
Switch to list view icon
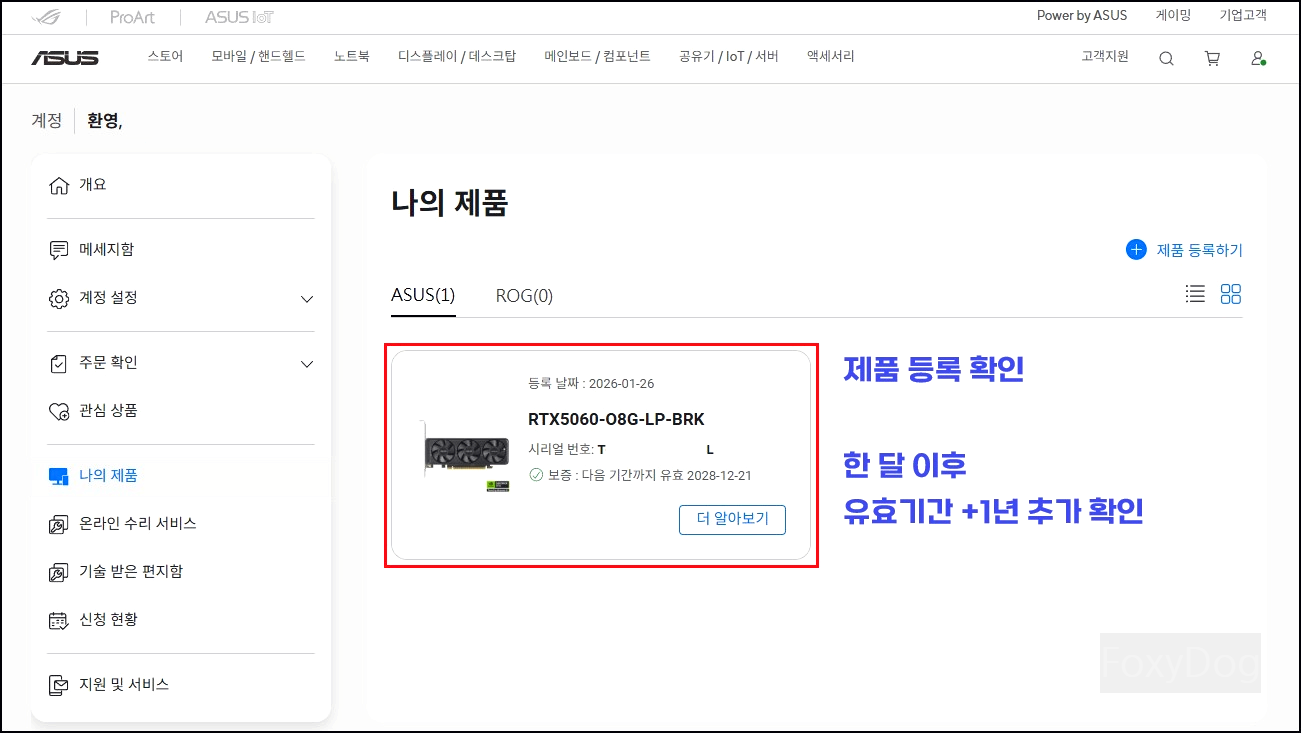coord(1195,294)
